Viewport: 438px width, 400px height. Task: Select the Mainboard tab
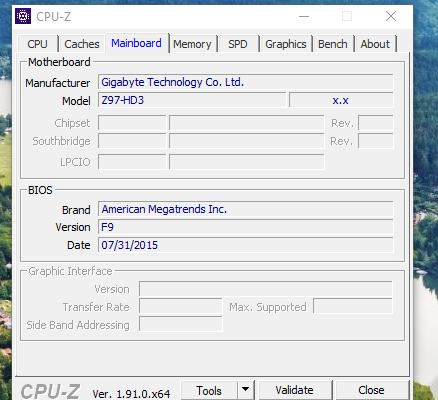coord(137,43)
